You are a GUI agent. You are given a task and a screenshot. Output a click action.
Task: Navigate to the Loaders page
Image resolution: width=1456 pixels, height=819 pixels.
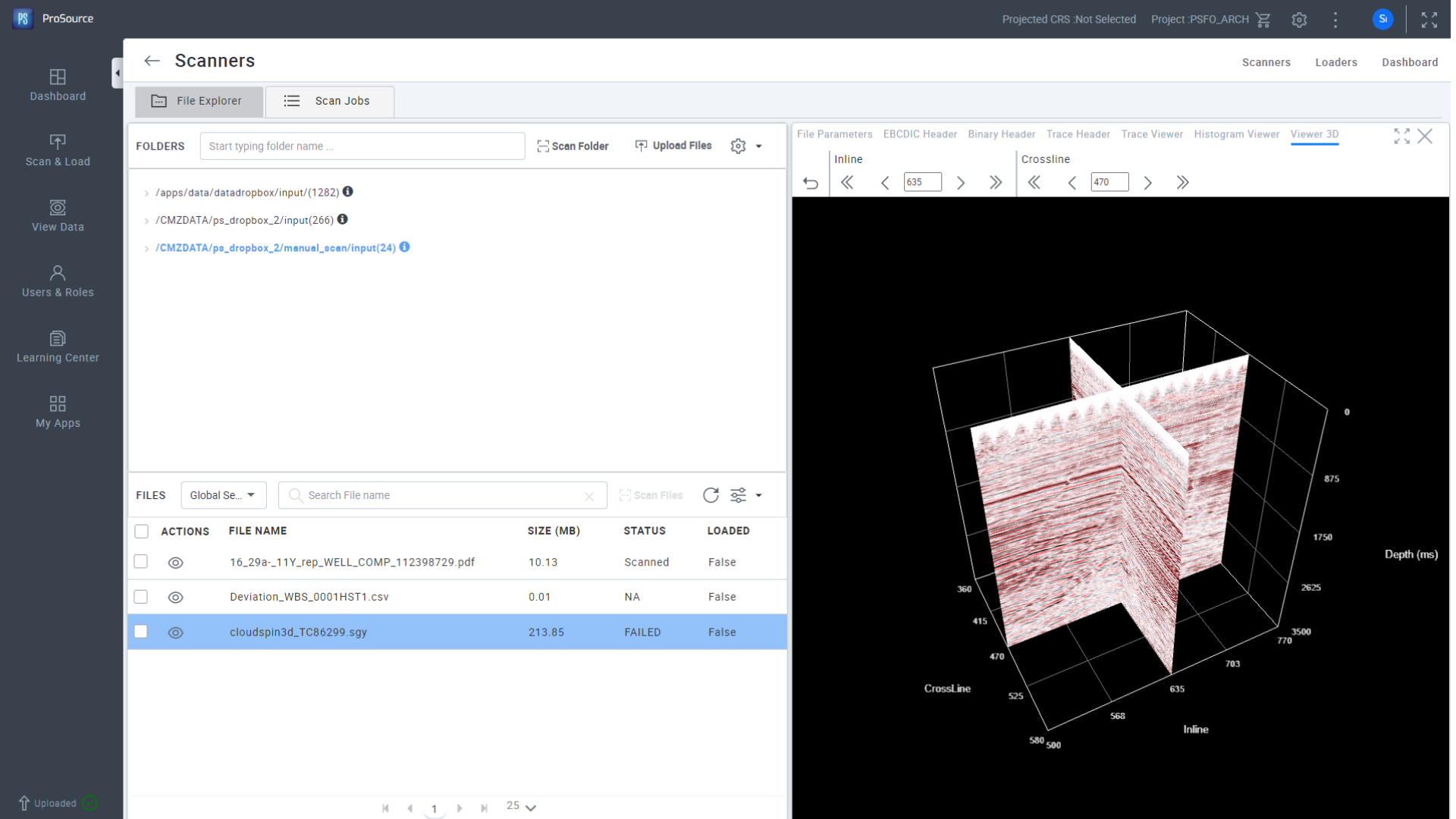[1336, 61]
